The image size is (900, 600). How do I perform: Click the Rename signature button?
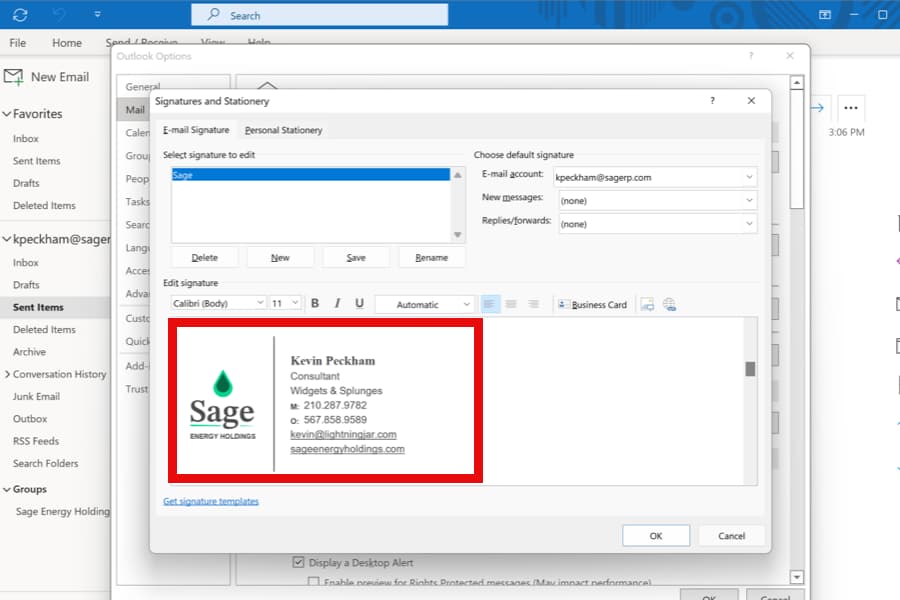pos(432,257)
